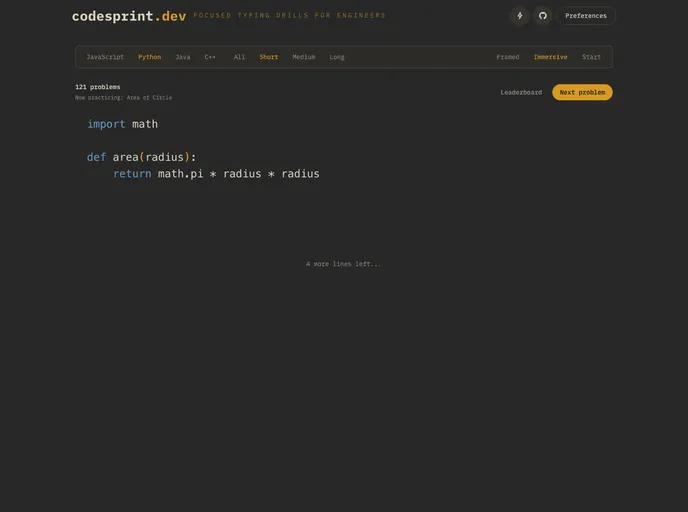Switch to Framed view mode
The height and width of the screenshot is (512, 688).
(508, 57)
